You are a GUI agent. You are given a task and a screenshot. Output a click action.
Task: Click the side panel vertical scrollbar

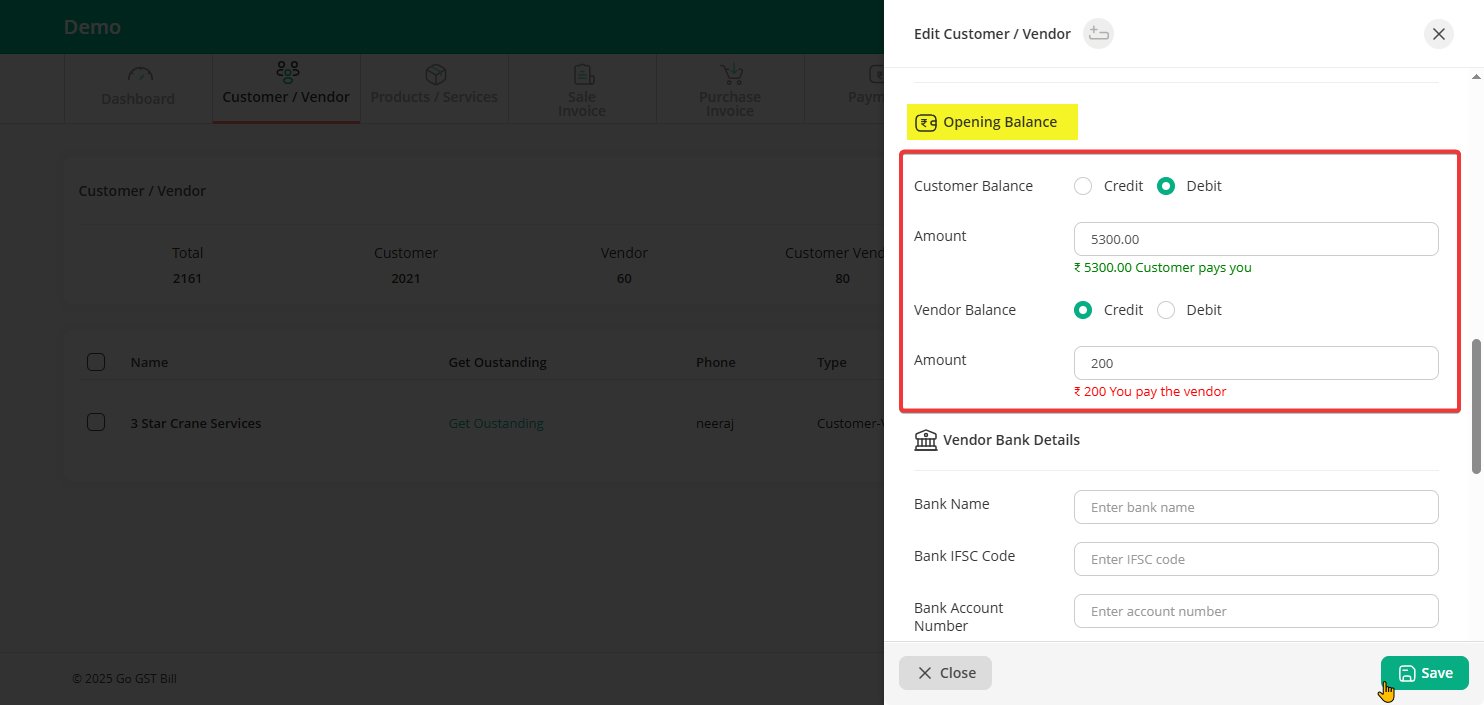(1476, 406)
